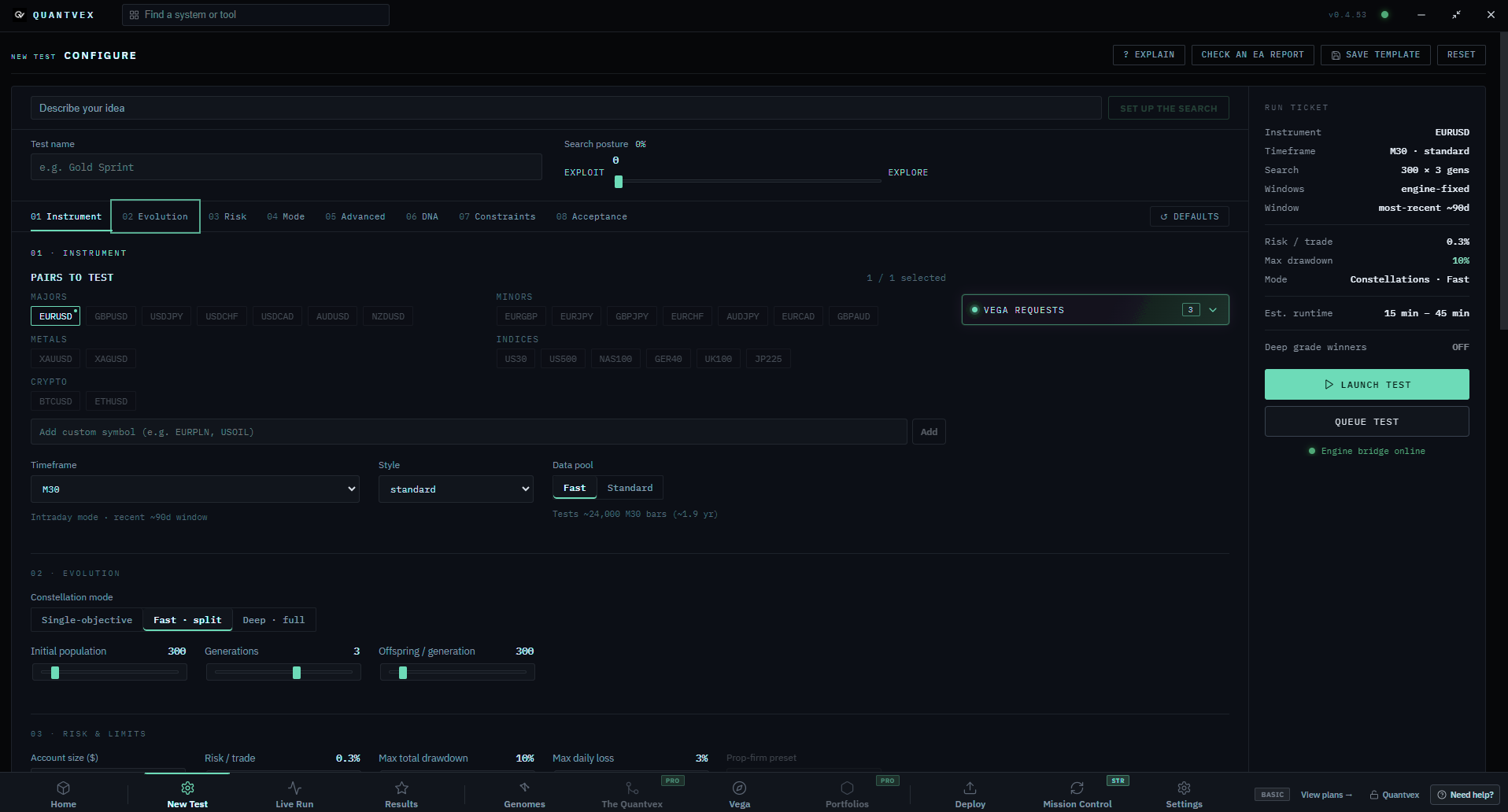Open Live Run in the bottom navigation
1508x812 pixels.
pyautogui.click(x=294, y=794)
